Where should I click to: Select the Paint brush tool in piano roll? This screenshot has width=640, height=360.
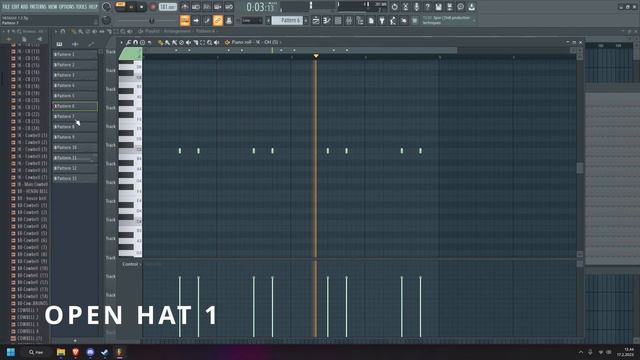(x=167, y=42)
